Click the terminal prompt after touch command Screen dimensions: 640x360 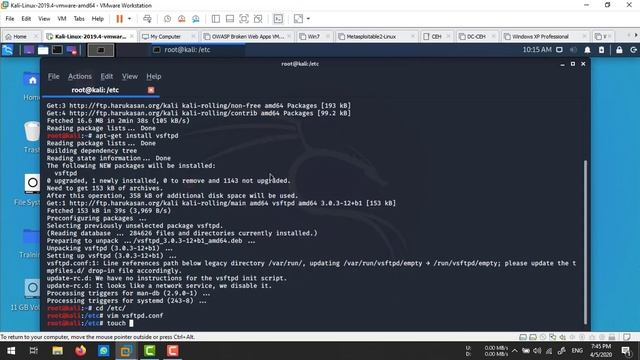click(x=131, y=323)
